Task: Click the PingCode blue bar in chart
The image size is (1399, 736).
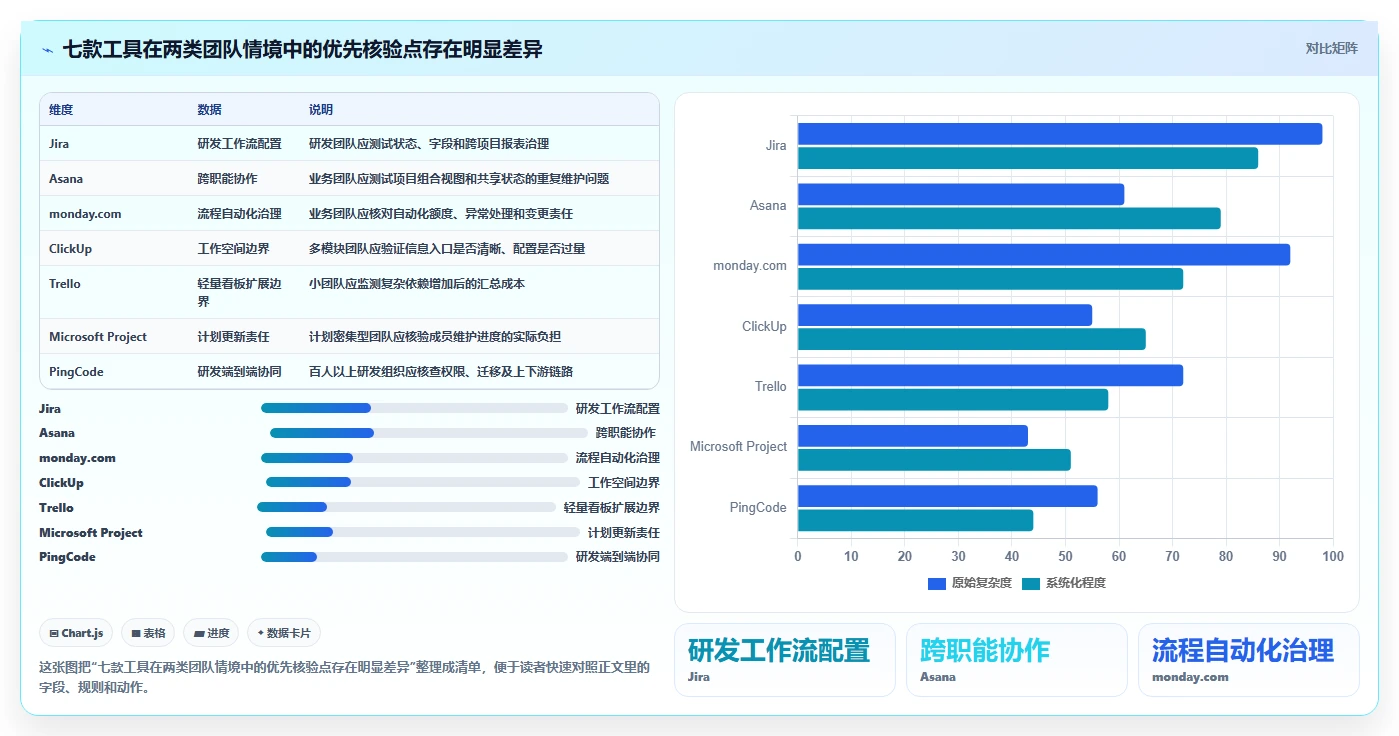Action: [x=948, y=496]
